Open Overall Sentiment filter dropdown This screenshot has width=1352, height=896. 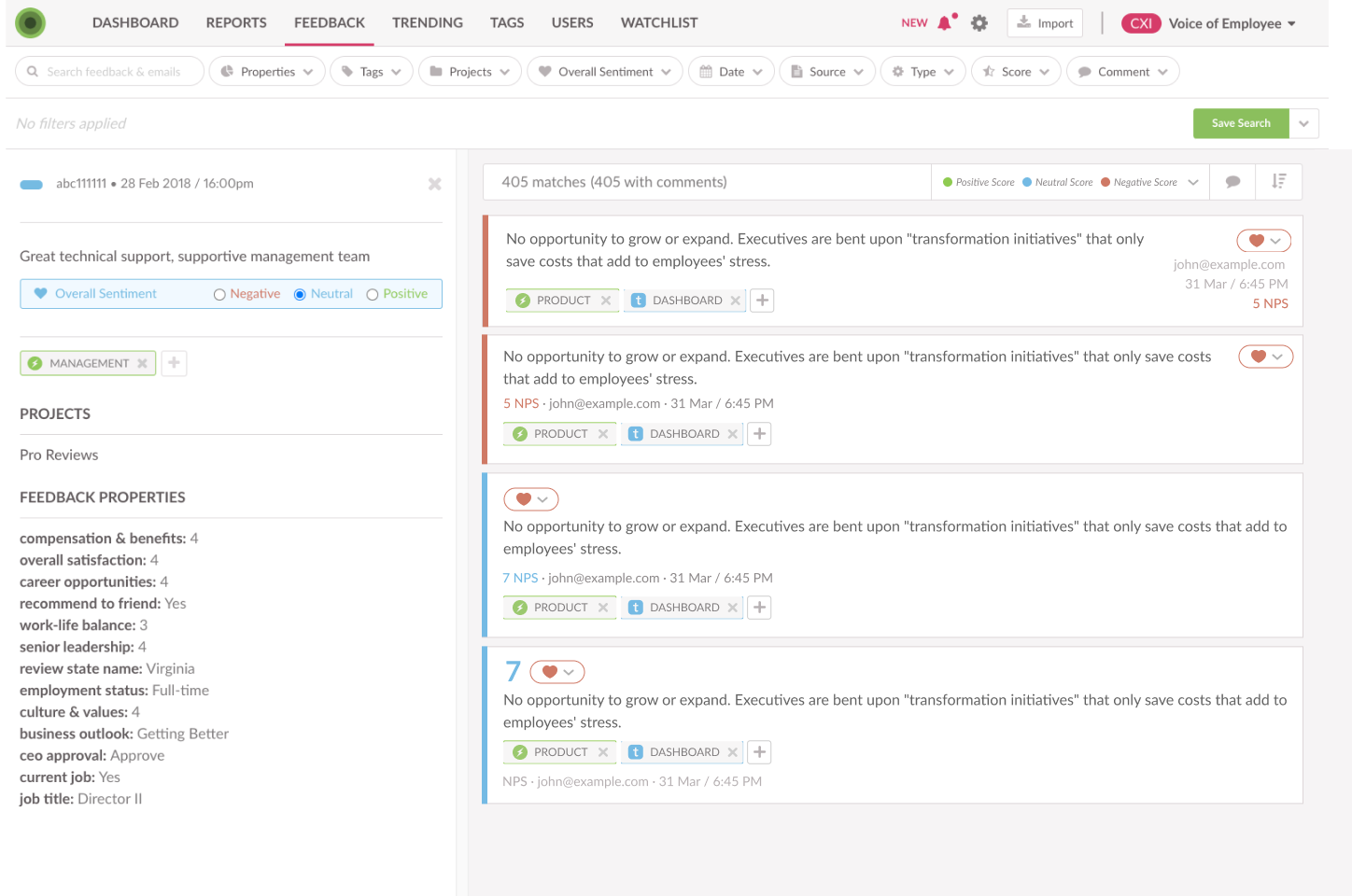pyautogui.click(x=605, y=71)
